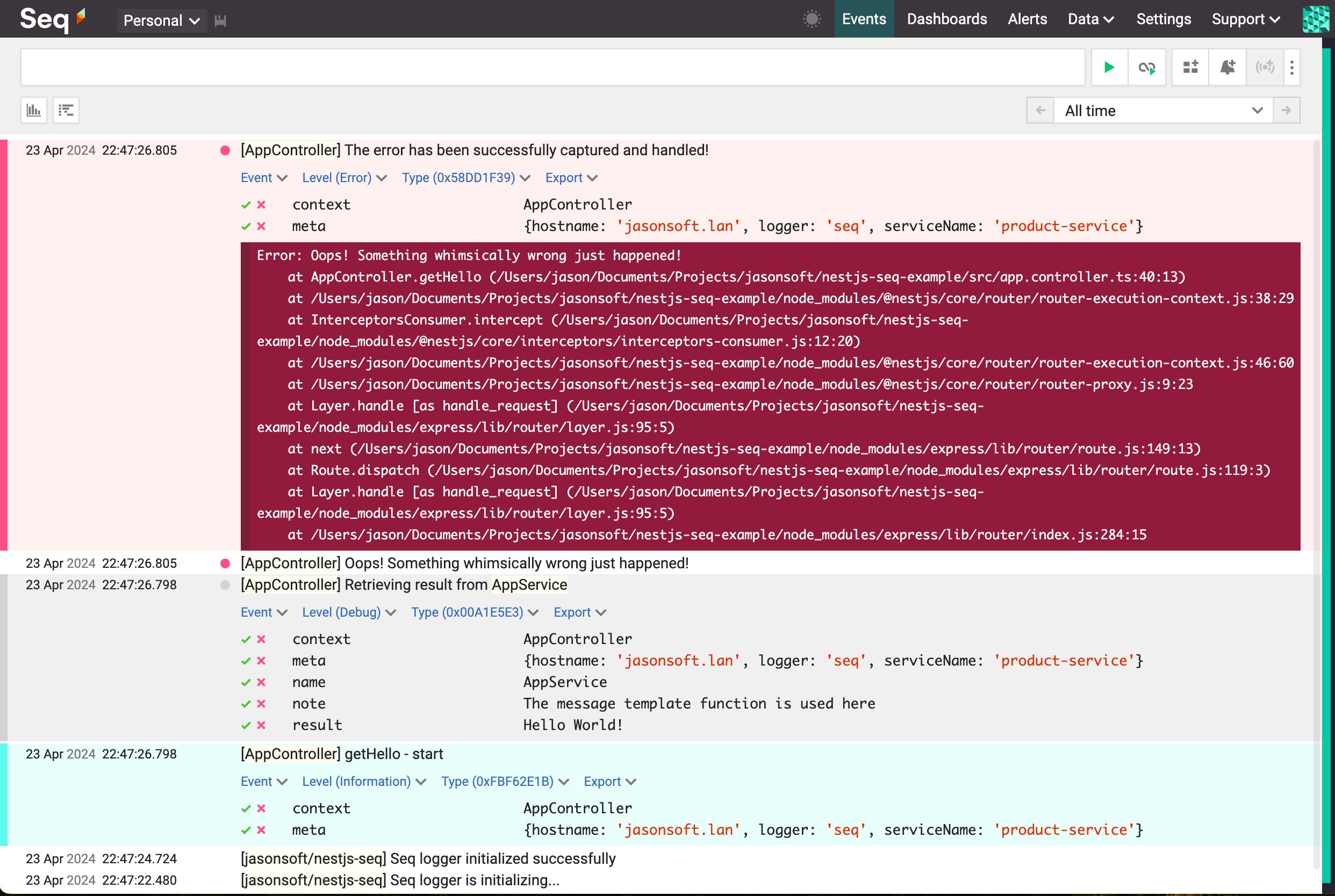Go to the Dashboards tab
This screenshot has height=896, width=1335.
pos(946,19)
